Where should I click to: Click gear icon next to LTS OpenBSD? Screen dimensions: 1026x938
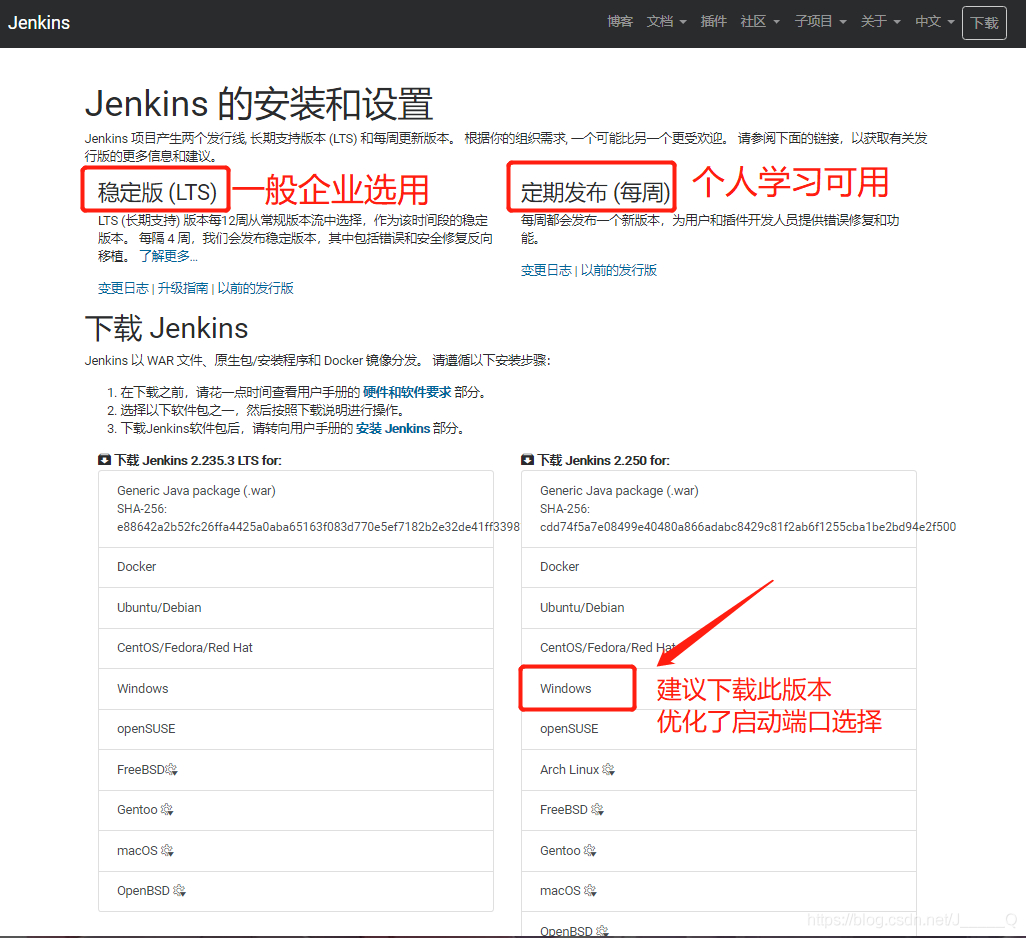pyautogui.click(x=179, y=891)
